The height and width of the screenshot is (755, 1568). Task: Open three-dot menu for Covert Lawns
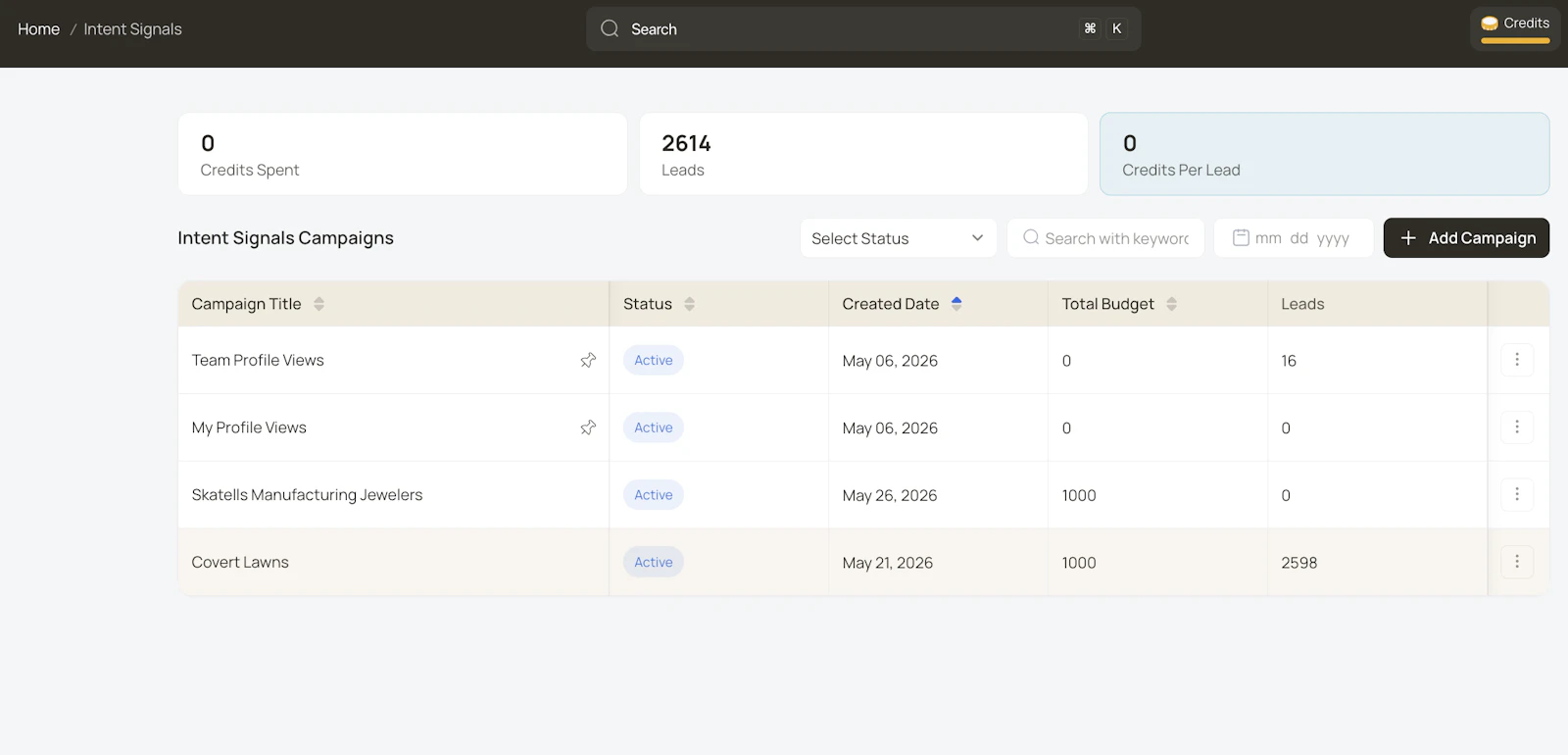1517,562
